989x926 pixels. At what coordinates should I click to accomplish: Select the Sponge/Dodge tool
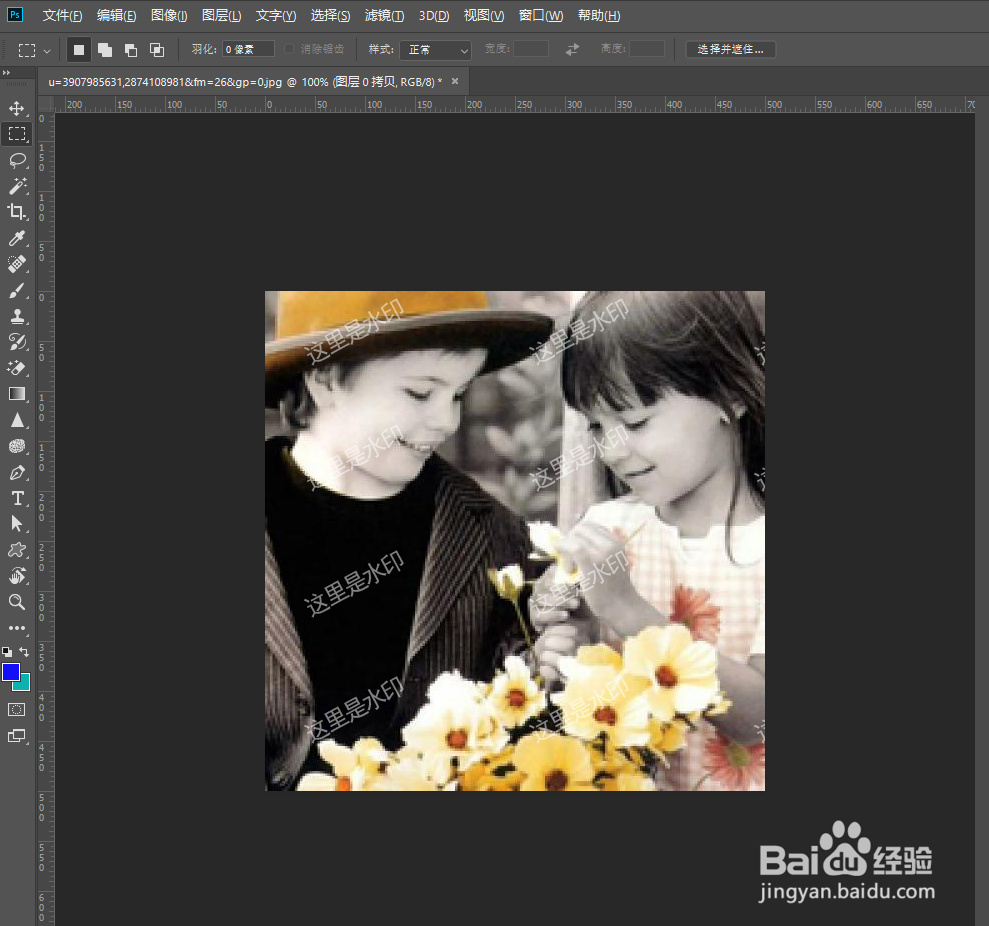click(17, 447)
